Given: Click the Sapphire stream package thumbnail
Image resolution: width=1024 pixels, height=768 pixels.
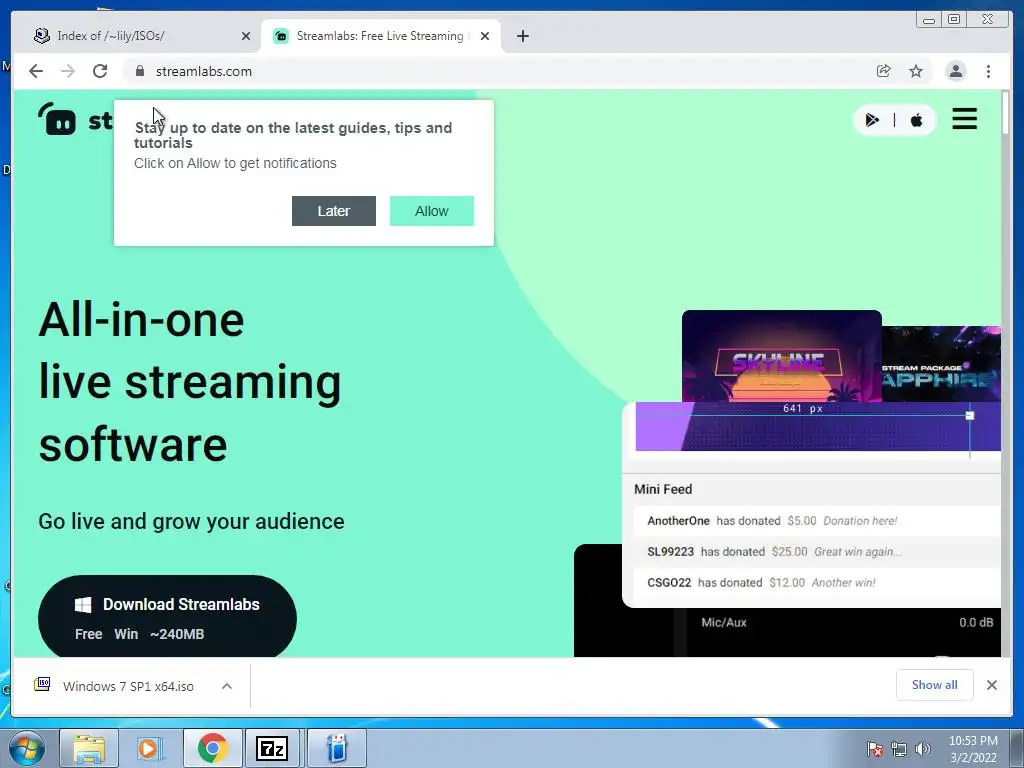Looking at the screenshot, I should pos(941,364).
